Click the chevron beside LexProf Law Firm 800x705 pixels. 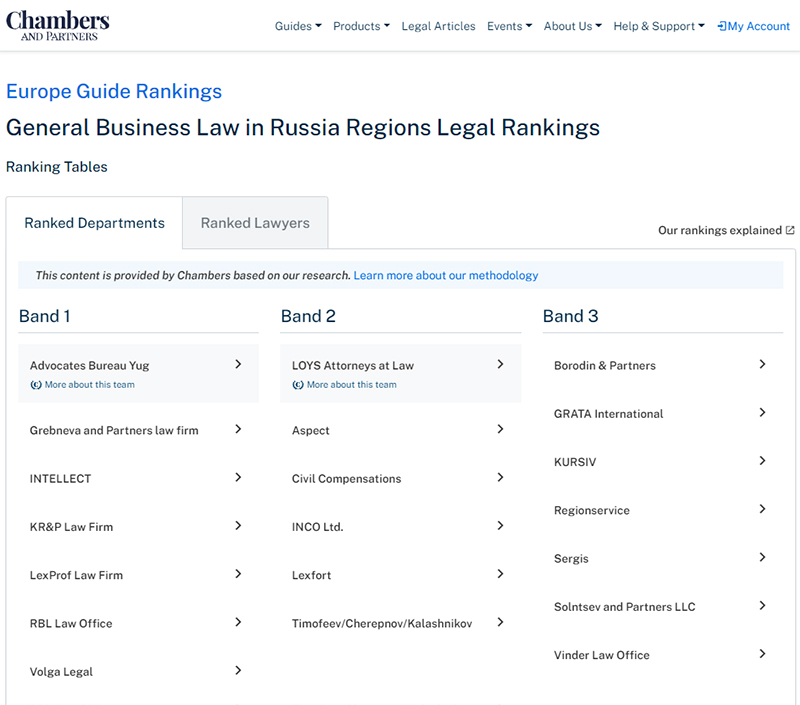click(x=238, y=574)
